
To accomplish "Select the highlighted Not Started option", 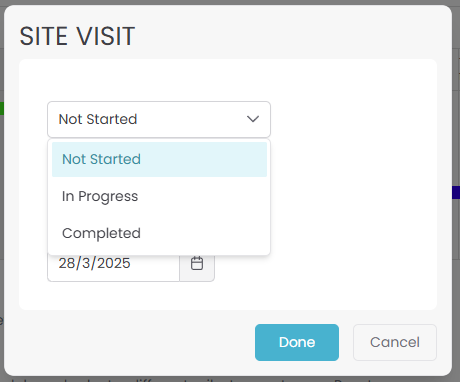I will [159, 159].
